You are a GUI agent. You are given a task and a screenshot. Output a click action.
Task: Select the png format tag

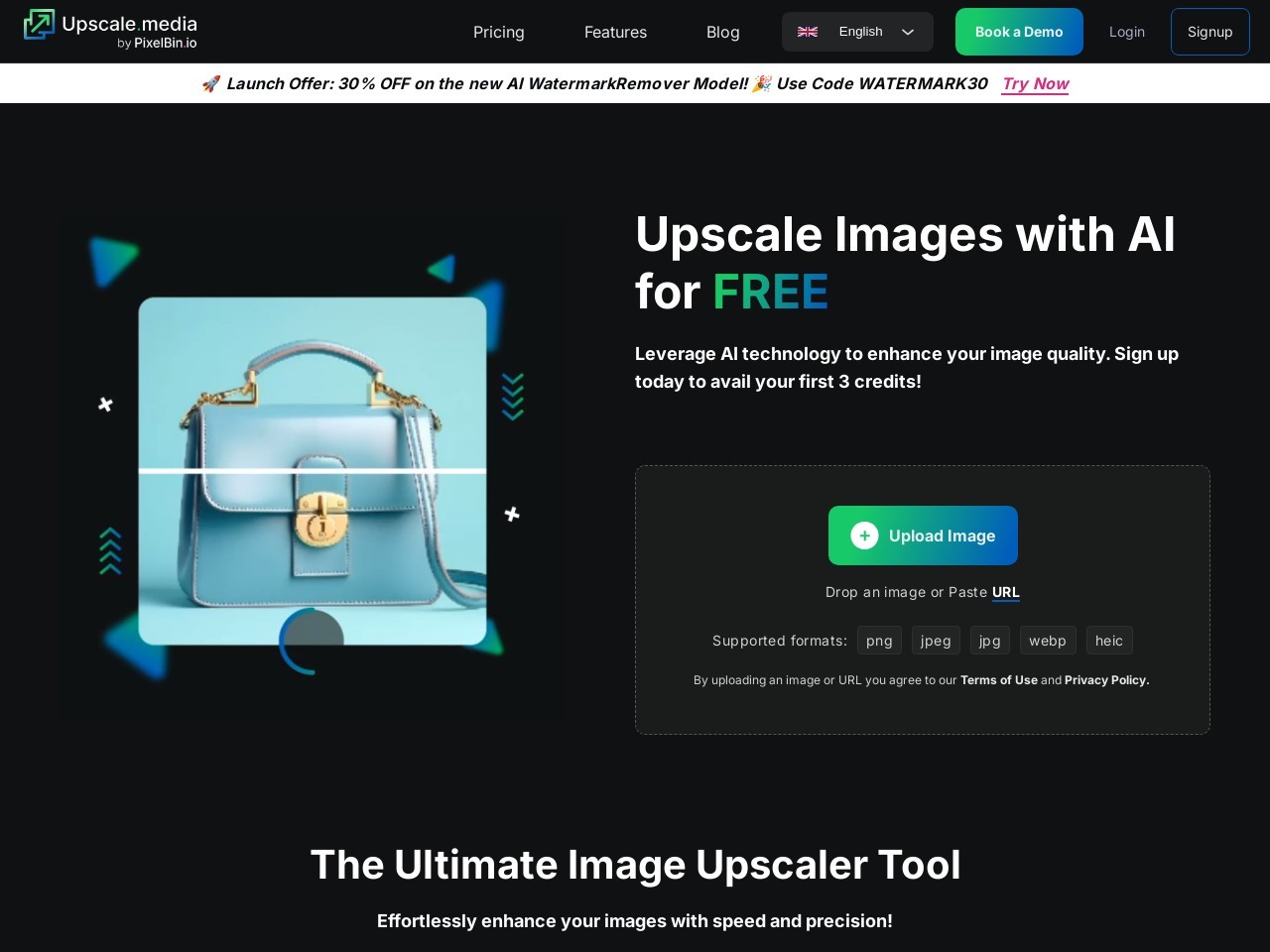click(879, 641)
